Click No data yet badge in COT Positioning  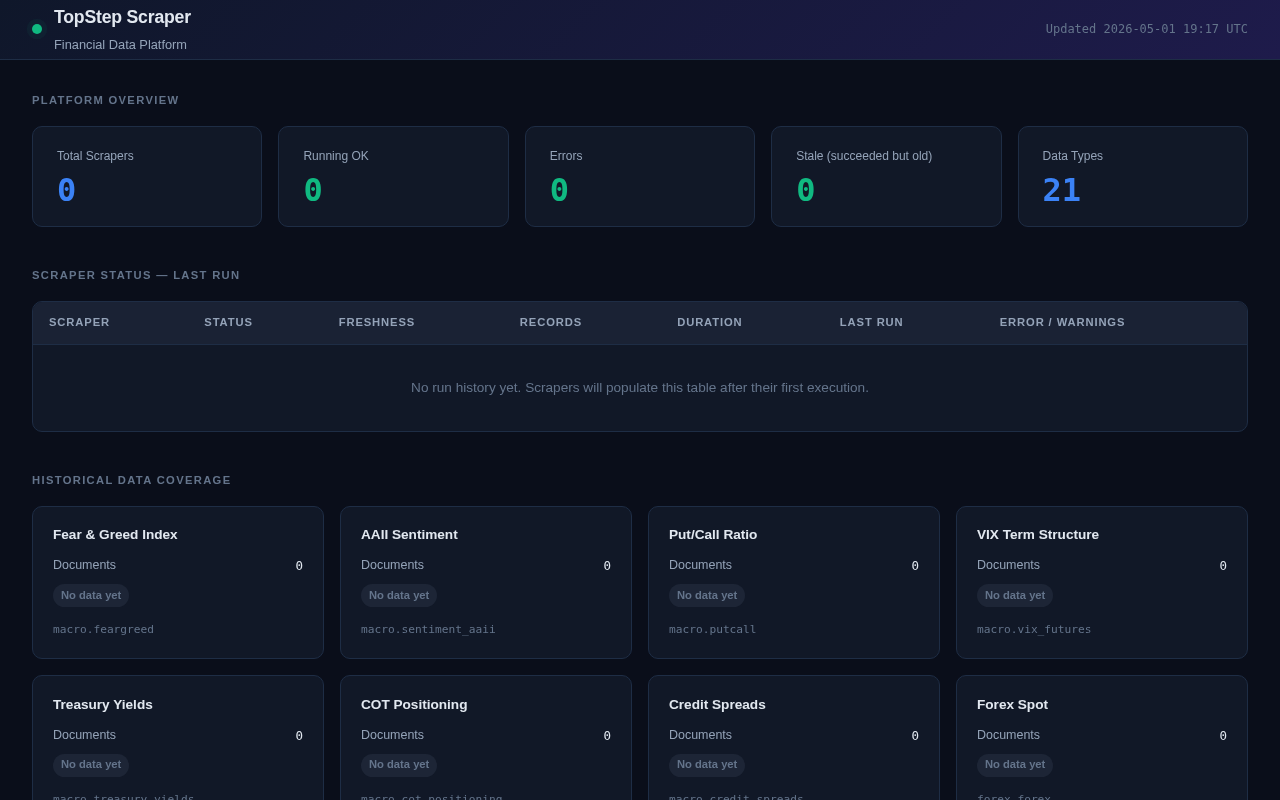tap(399, 765)
